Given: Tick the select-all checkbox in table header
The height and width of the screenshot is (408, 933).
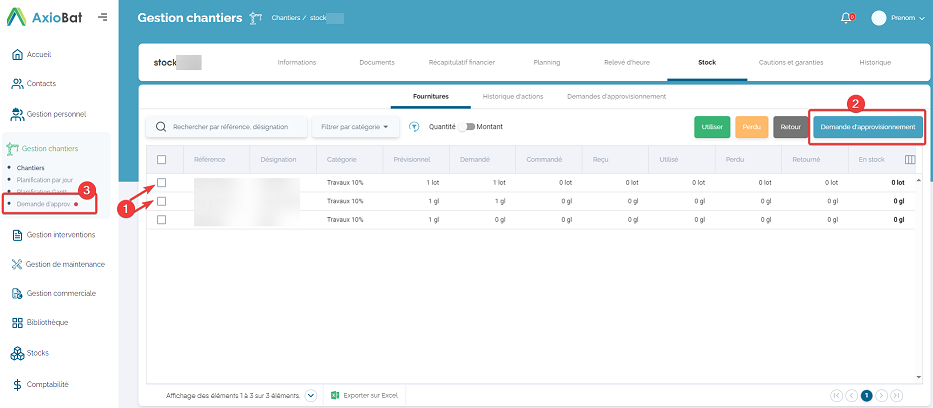Looking at the screenshot, I should [161, 160].
